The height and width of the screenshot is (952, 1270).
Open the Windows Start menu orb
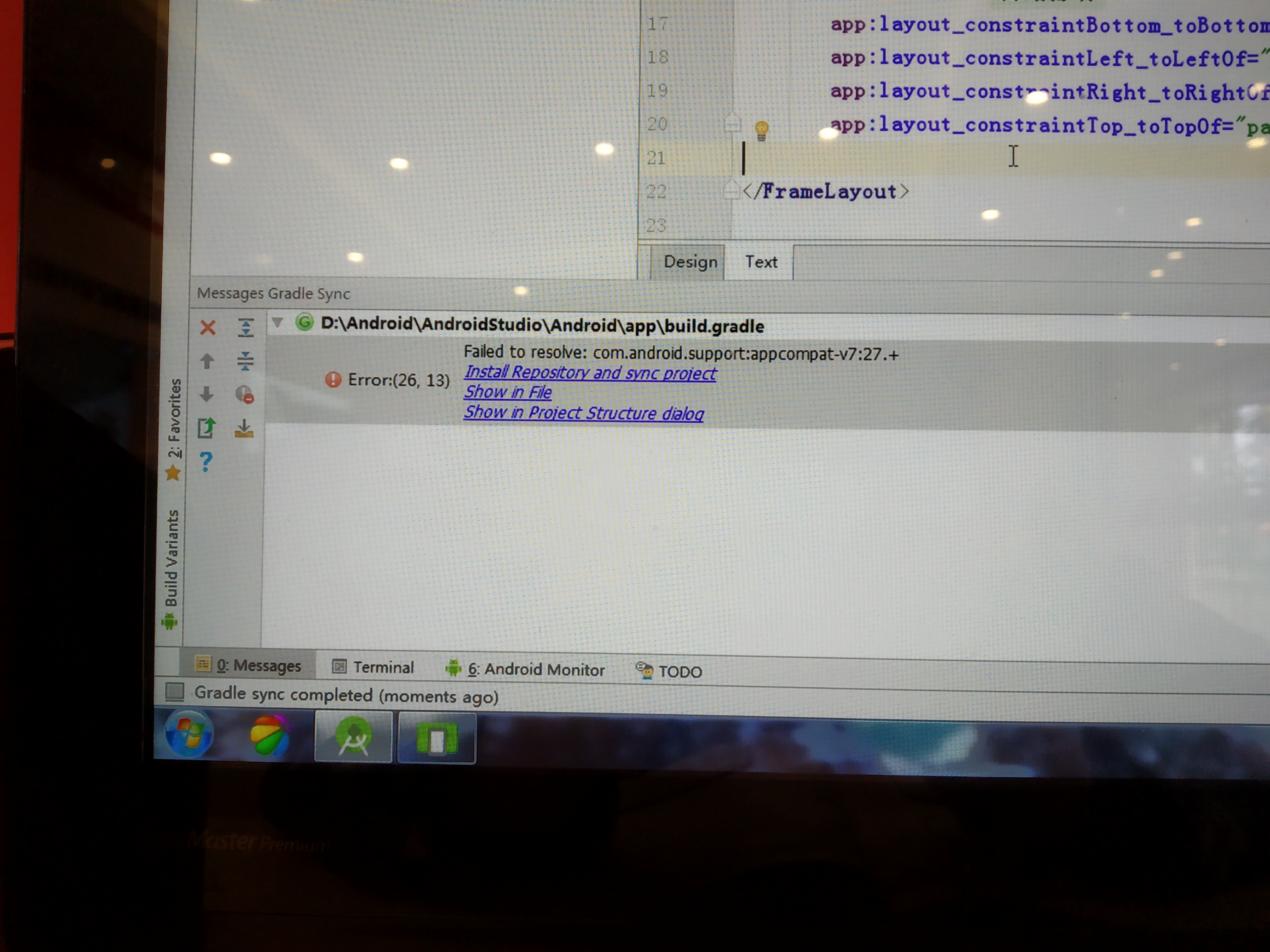[x=189, y=733]
